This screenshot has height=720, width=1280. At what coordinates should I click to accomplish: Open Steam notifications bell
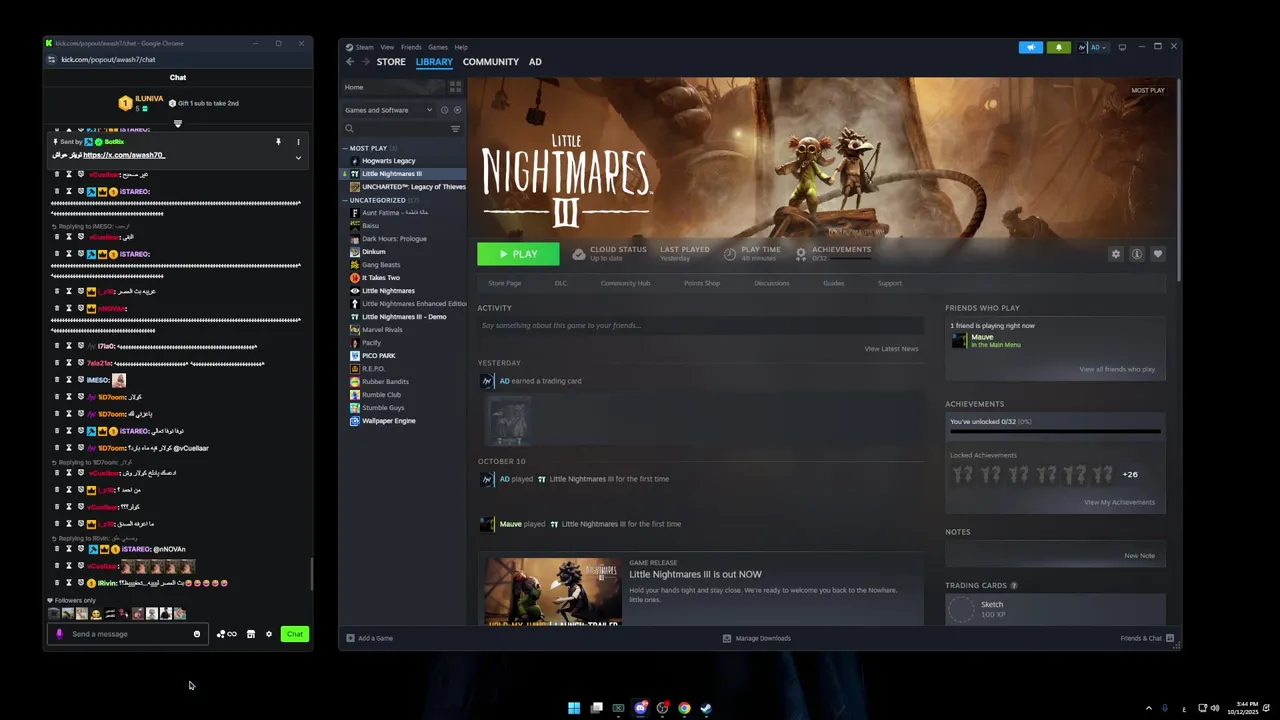point(1058,47)
